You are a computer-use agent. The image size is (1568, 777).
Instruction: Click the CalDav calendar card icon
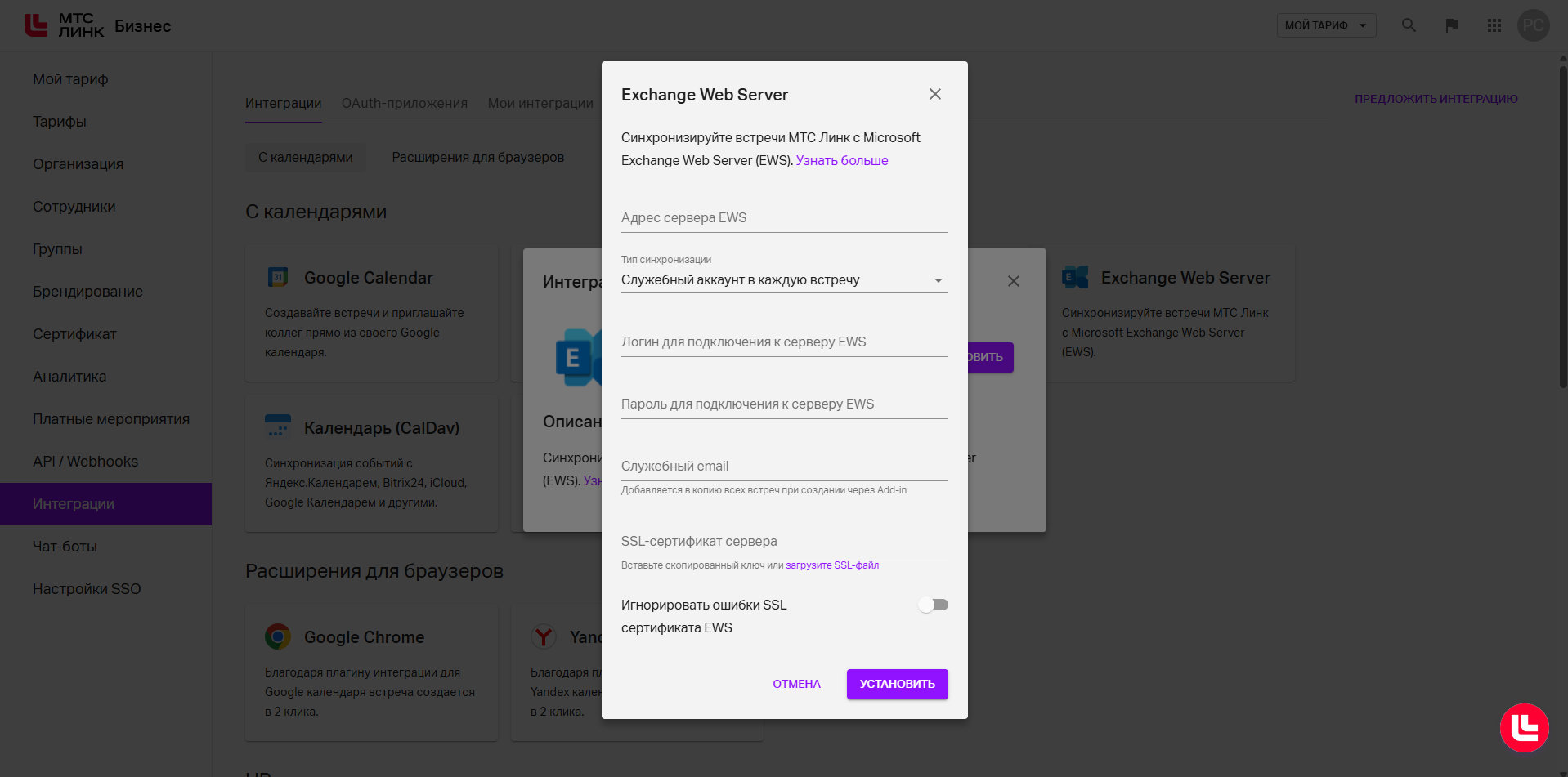278,427
